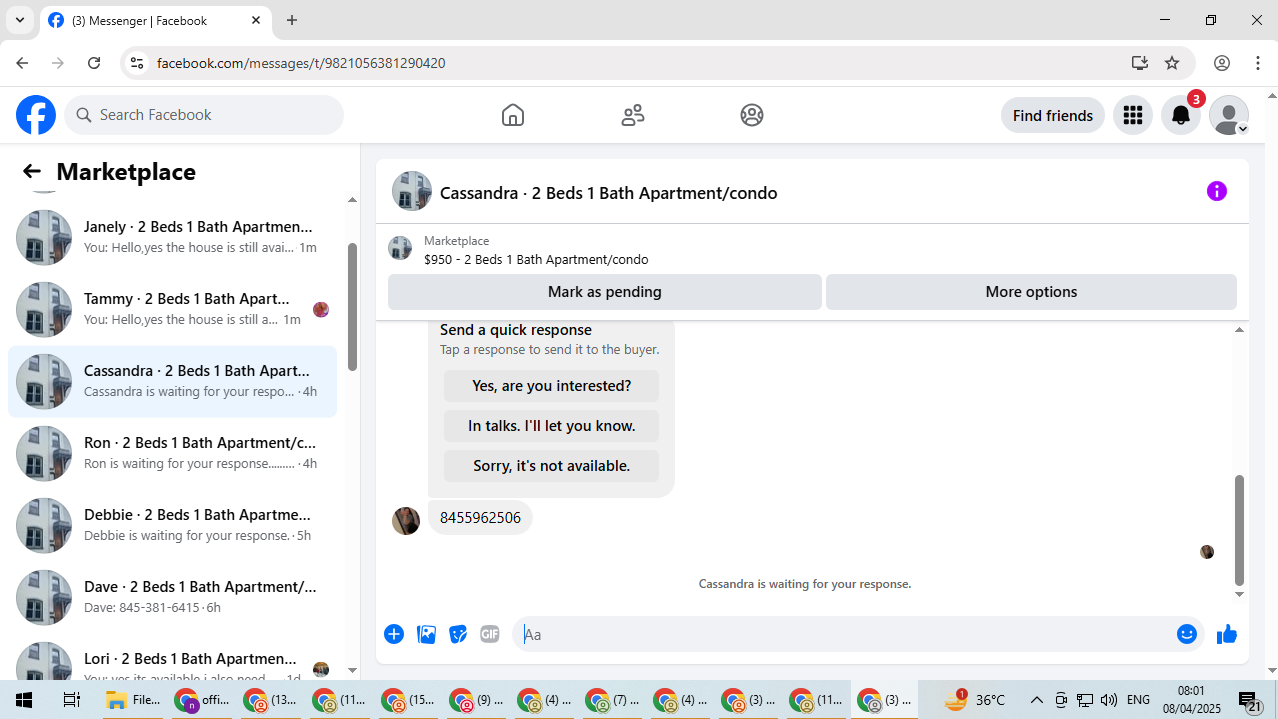Open the Facebook logo home link
This screenshot has height=719, width=1278.
pyautogui.click(x=36, y=115)
